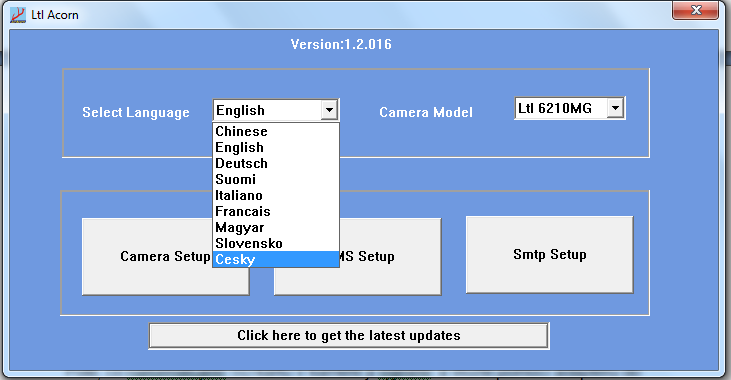
Task: Click the Version:1.2.016 text
Action: [341, 44]
